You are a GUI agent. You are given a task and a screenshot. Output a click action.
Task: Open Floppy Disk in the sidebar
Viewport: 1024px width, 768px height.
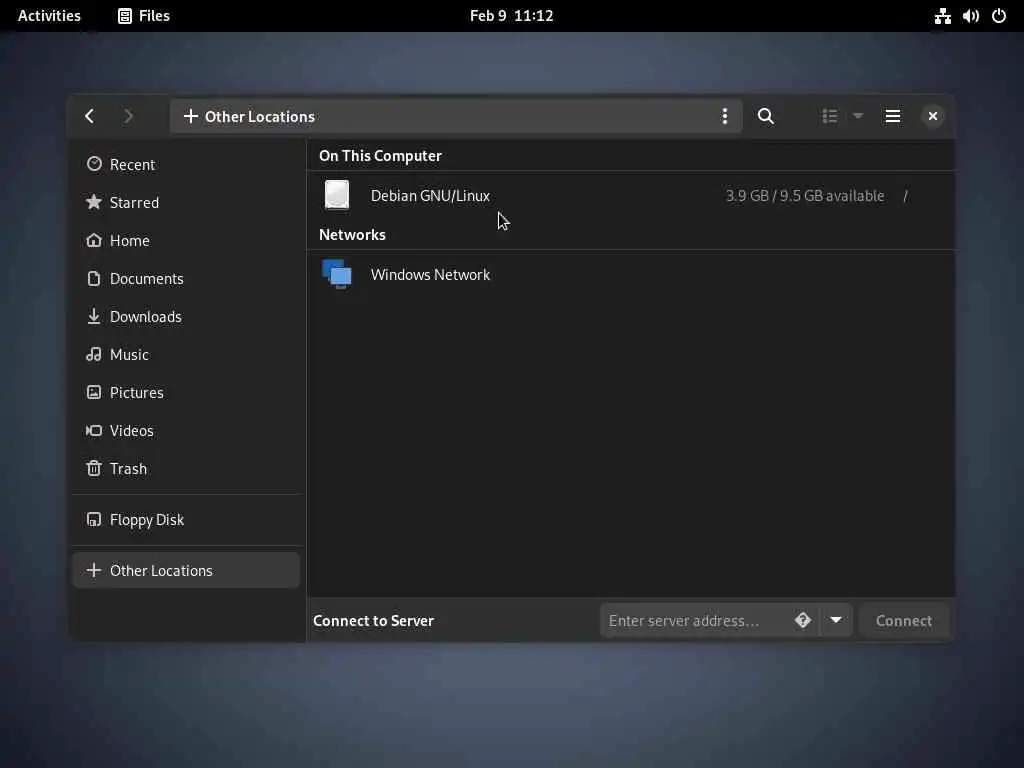185,520
